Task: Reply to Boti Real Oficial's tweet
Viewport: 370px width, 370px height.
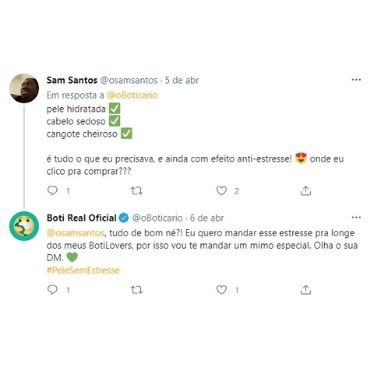Action: tap(53, 289)
